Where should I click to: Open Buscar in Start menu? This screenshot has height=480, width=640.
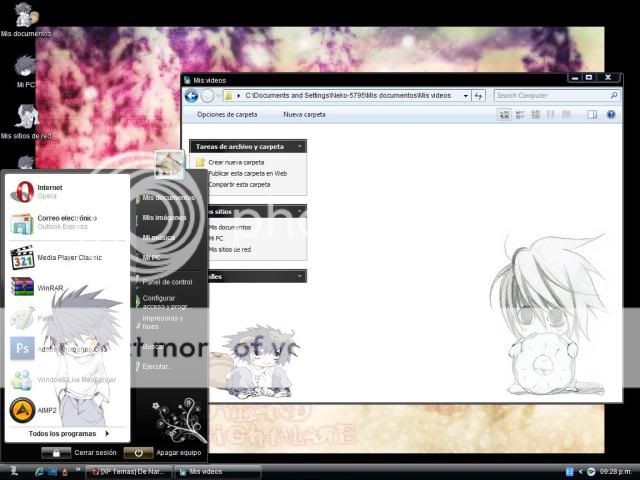pos(153,347)
